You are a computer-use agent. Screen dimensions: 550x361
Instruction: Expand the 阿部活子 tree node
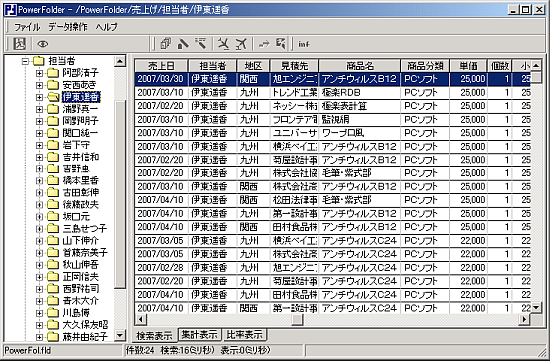tap(39, 73)
